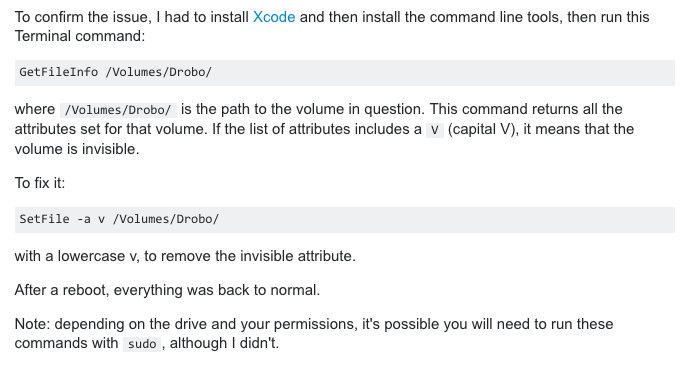Click the word SetFile in the second command
692x365 pixels.
[x=44, y=219]
